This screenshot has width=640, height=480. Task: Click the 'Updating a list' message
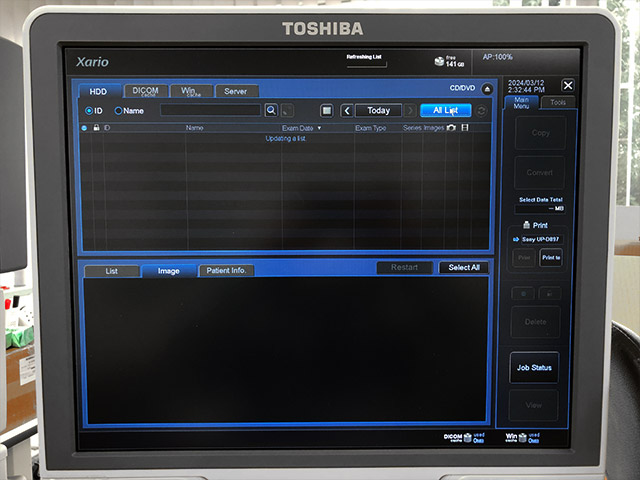pyautogui.click(x=285, y=138)
